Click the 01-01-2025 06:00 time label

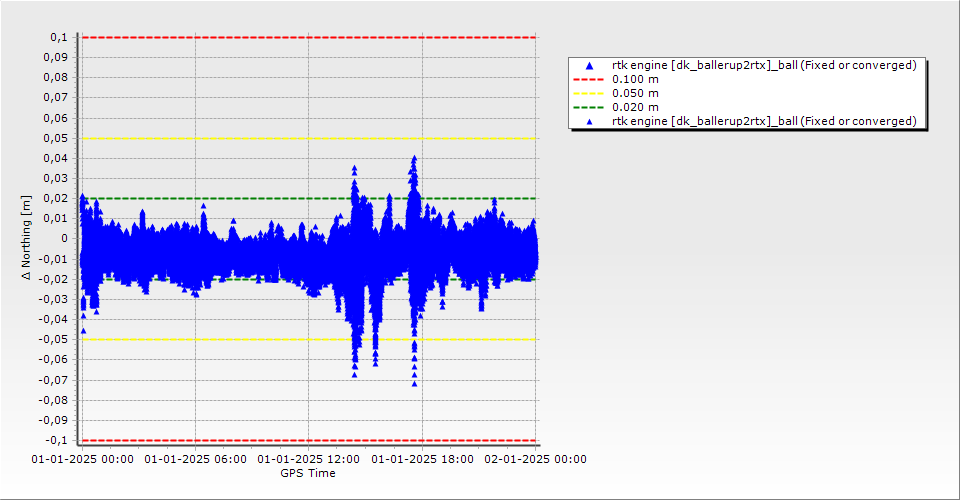[x=196, y=459]
